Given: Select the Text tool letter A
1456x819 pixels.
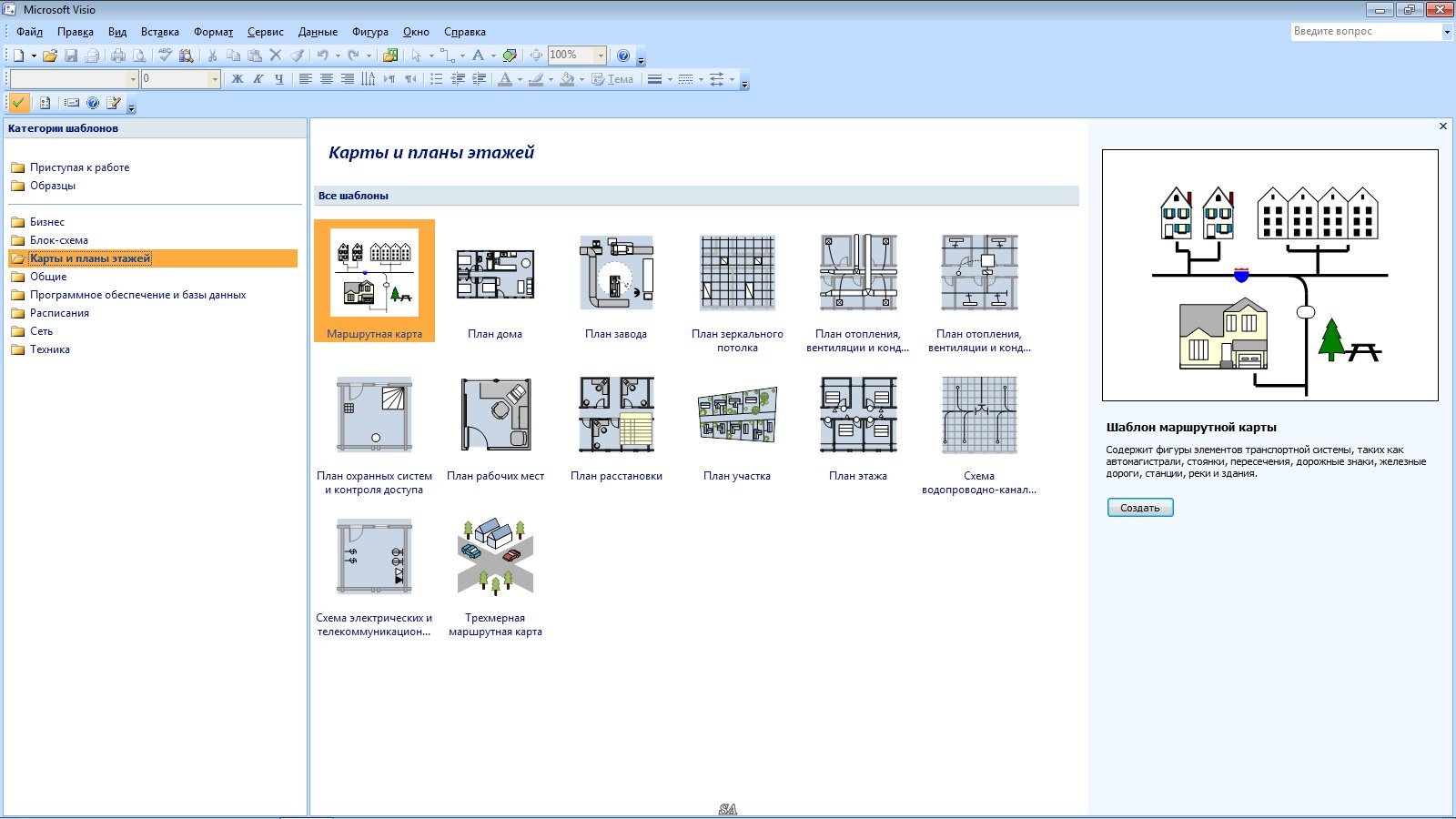Looking at the screenshot, I should [x=478, y=56].
